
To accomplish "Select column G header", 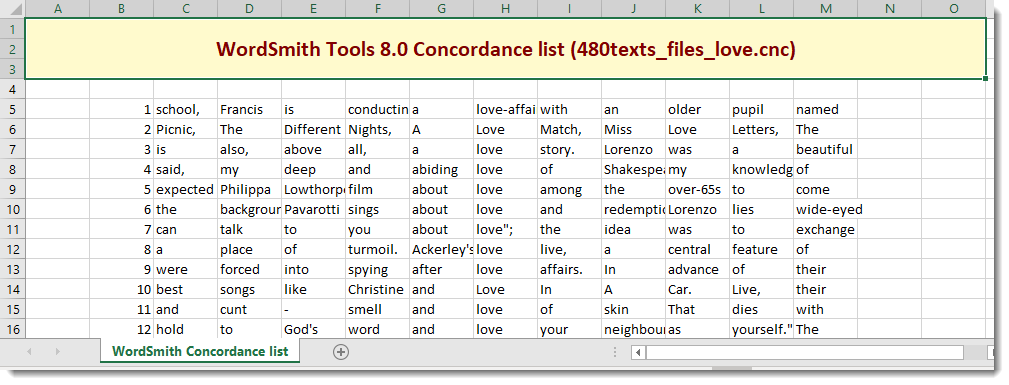I will (x=441, y=8).
